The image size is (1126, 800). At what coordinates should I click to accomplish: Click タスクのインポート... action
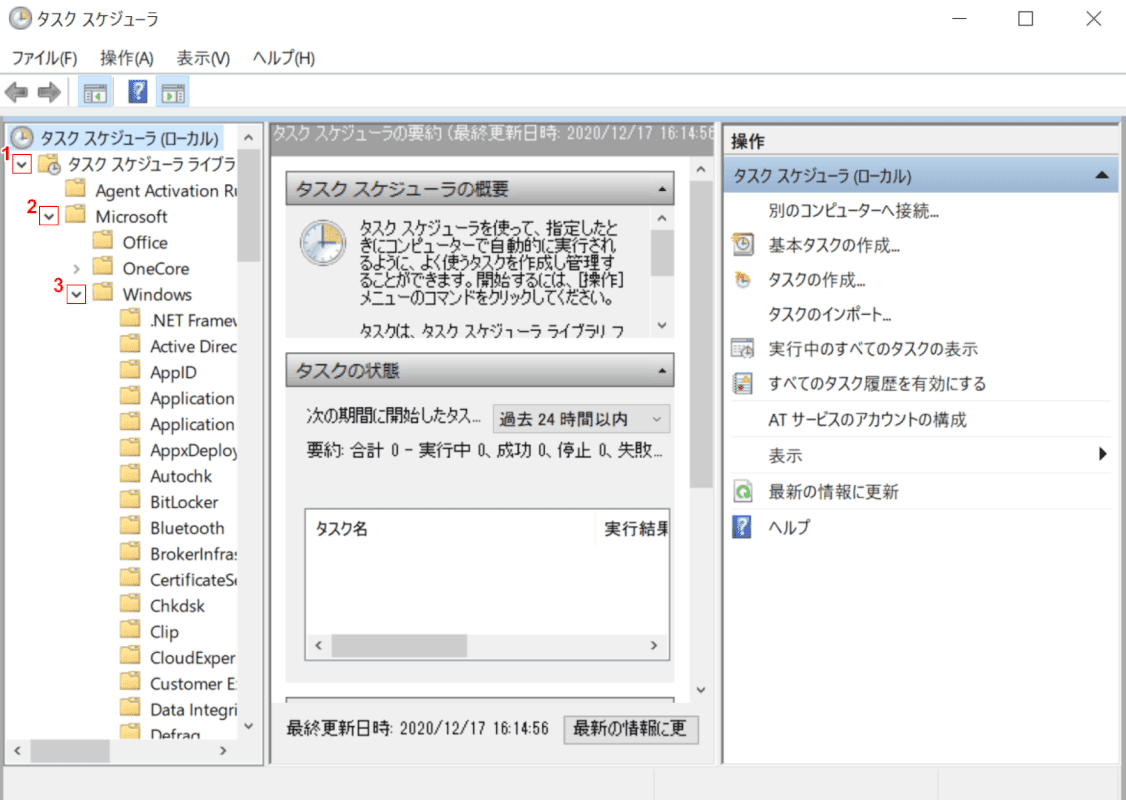pos(829,315)
